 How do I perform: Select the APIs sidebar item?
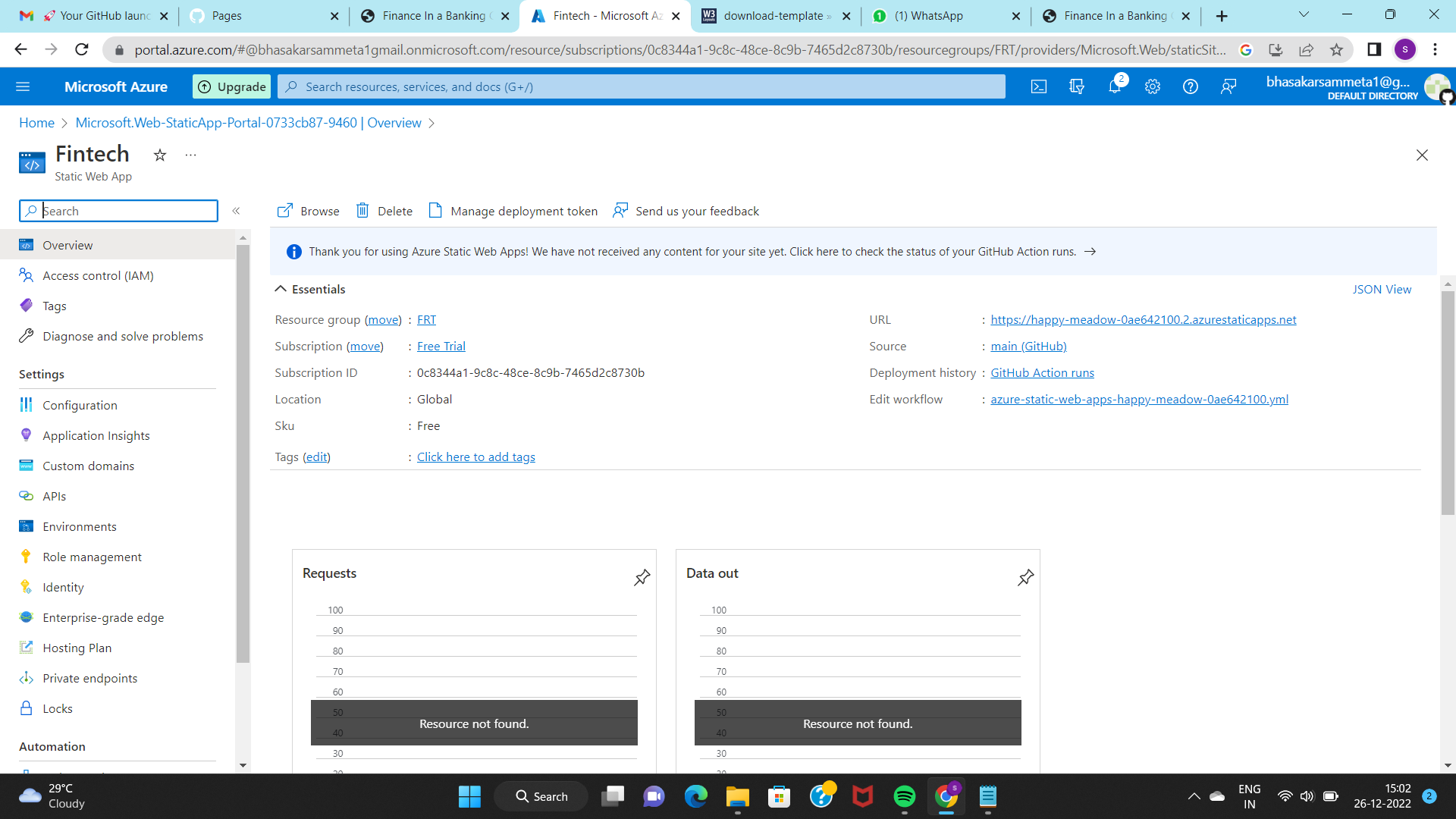[55, 496]
